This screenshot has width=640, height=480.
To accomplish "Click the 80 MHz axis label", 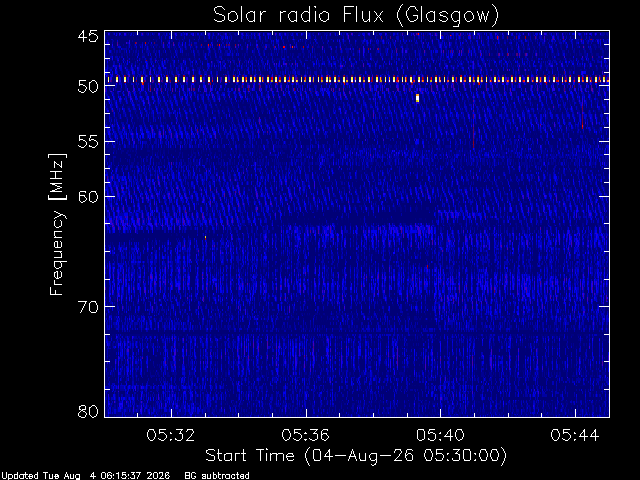I will [88, 411].
